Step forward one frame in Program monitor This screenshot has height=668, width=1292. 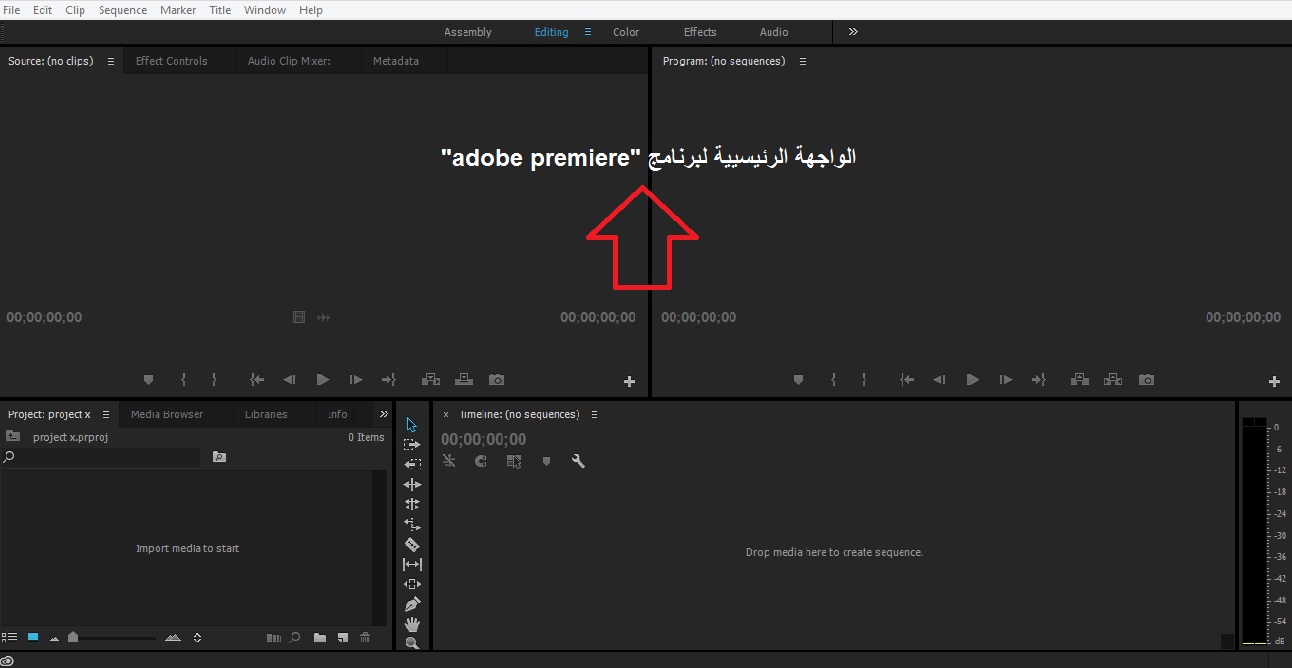[1006, 380]
